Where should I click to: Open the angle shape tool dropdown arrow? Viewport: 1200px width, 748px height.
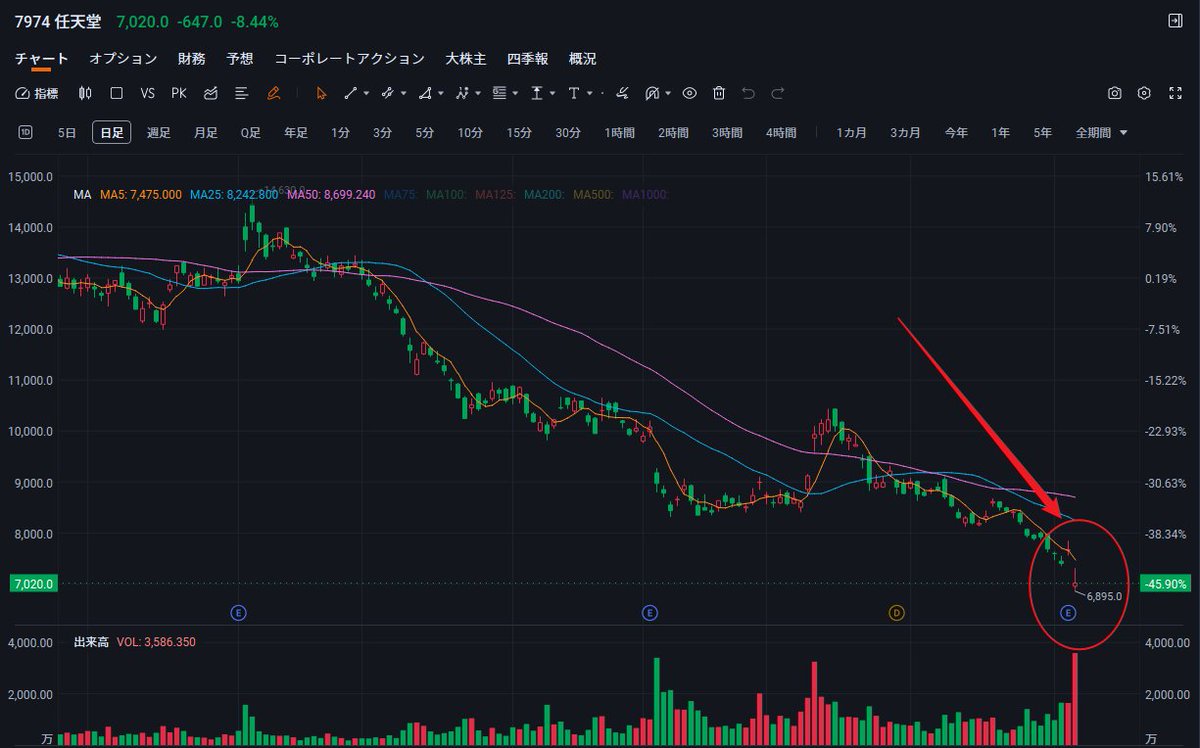coord(441,93)
